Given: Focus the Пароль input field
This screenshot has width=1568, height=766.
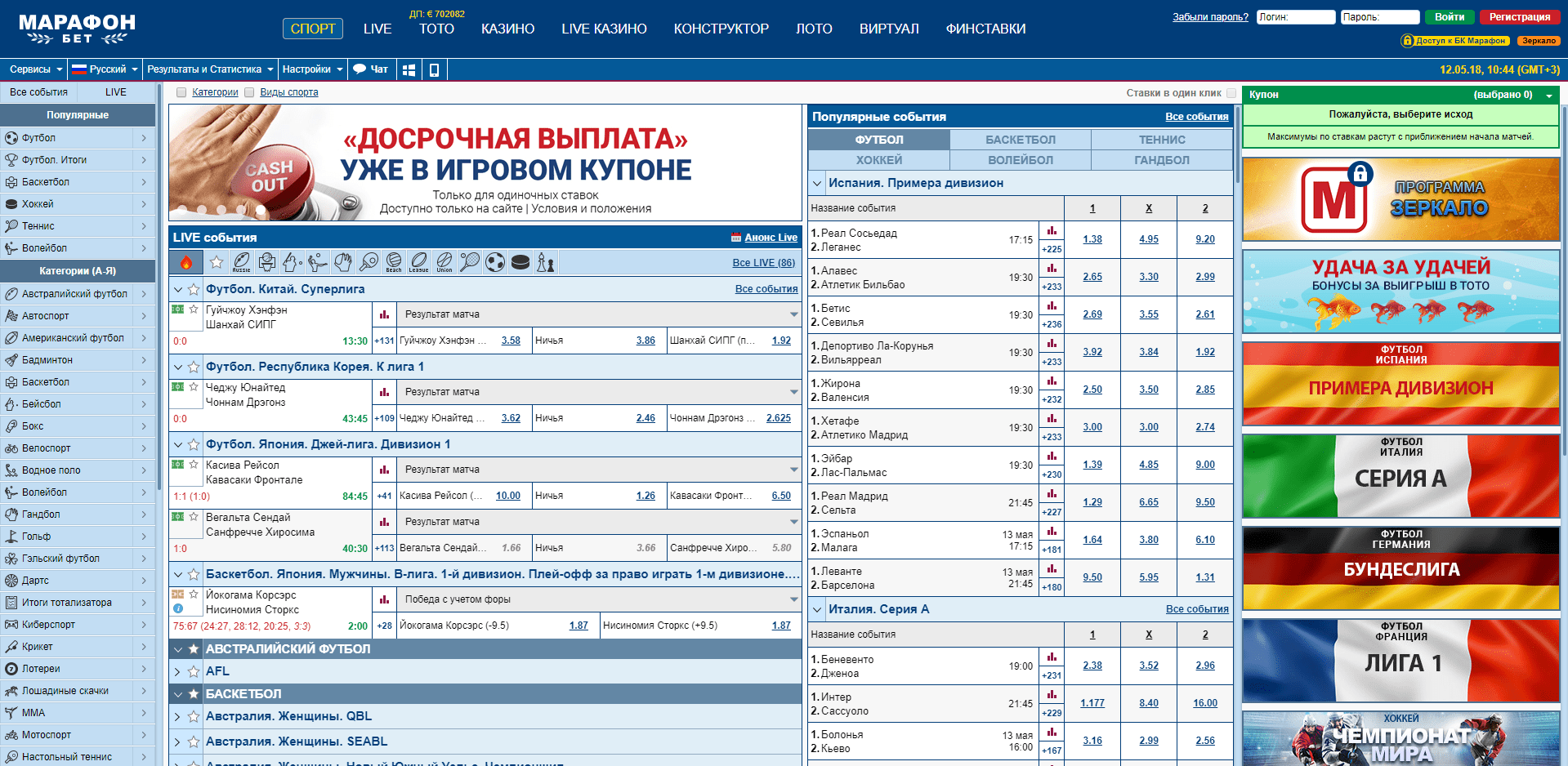Looking at the screenshot, I should point(1380,17).
